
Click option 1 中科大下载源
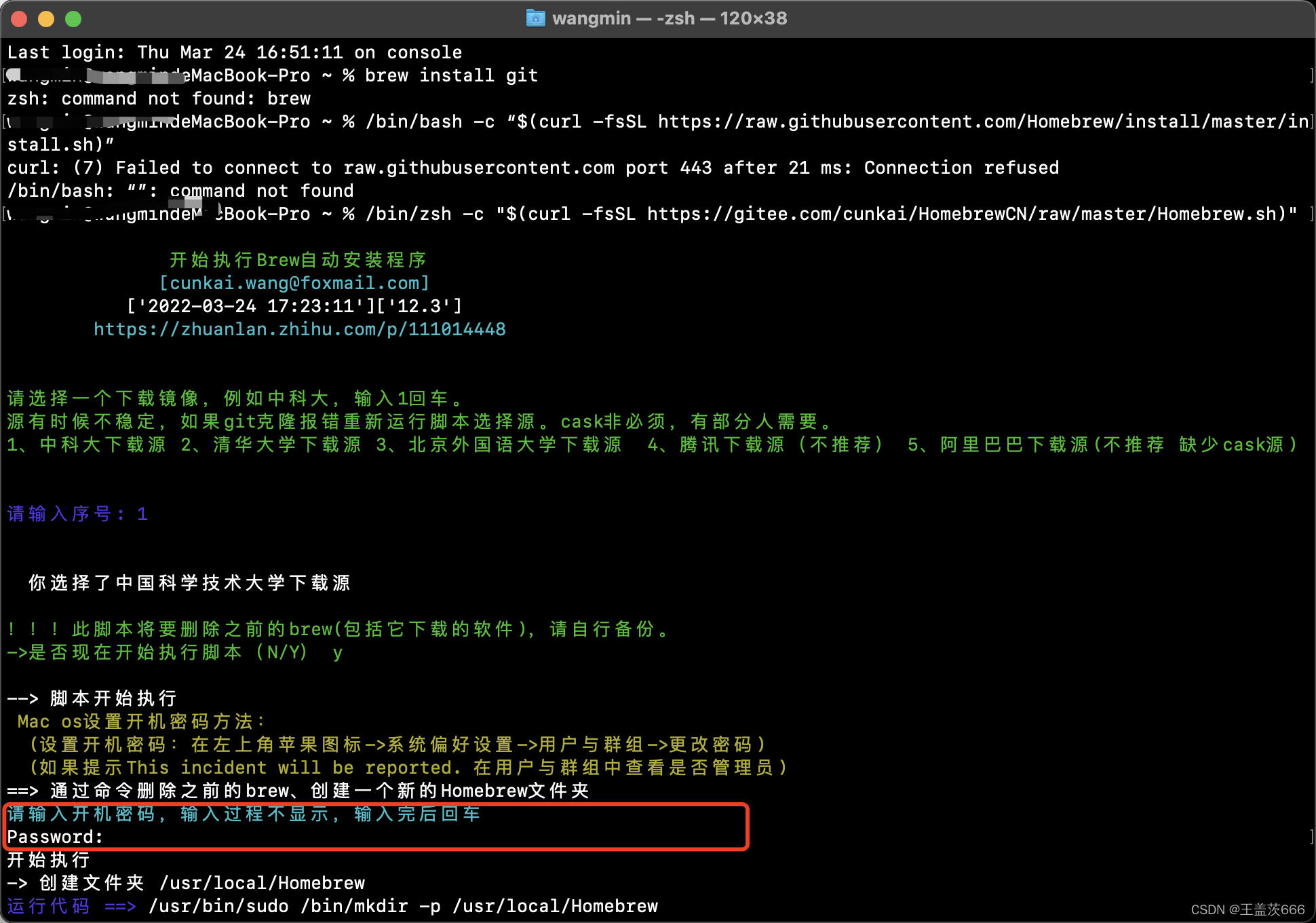87,445
